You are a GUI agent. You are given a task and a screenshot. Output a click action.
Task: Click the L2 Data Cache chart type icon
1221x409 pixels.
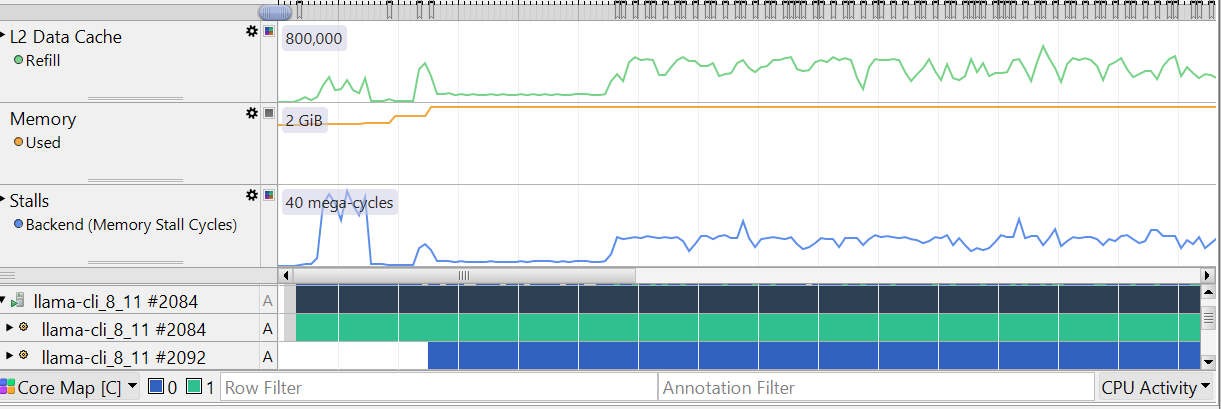(x=268, y=31)
